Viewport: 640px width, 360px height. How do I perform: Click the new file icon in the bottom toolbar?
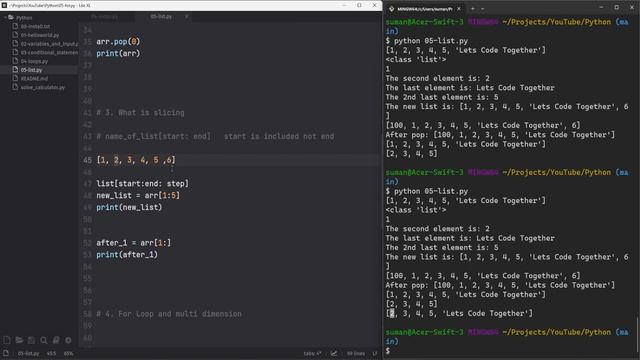tap(7, 340)
